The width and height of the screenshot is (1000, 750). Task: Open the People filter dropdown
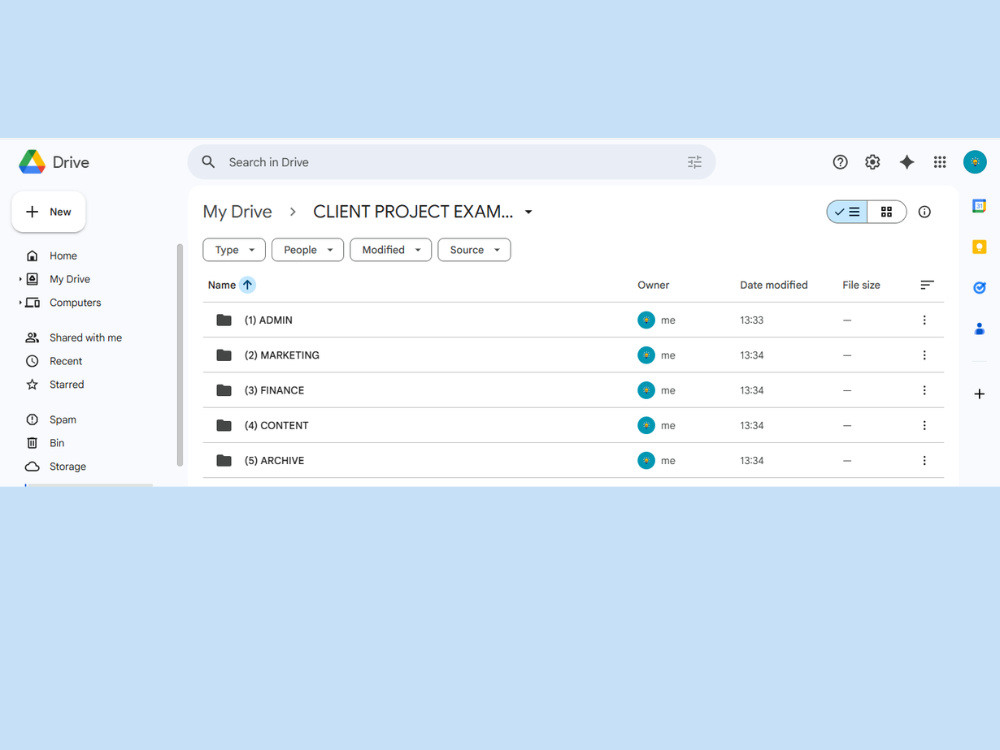(307, 250)
